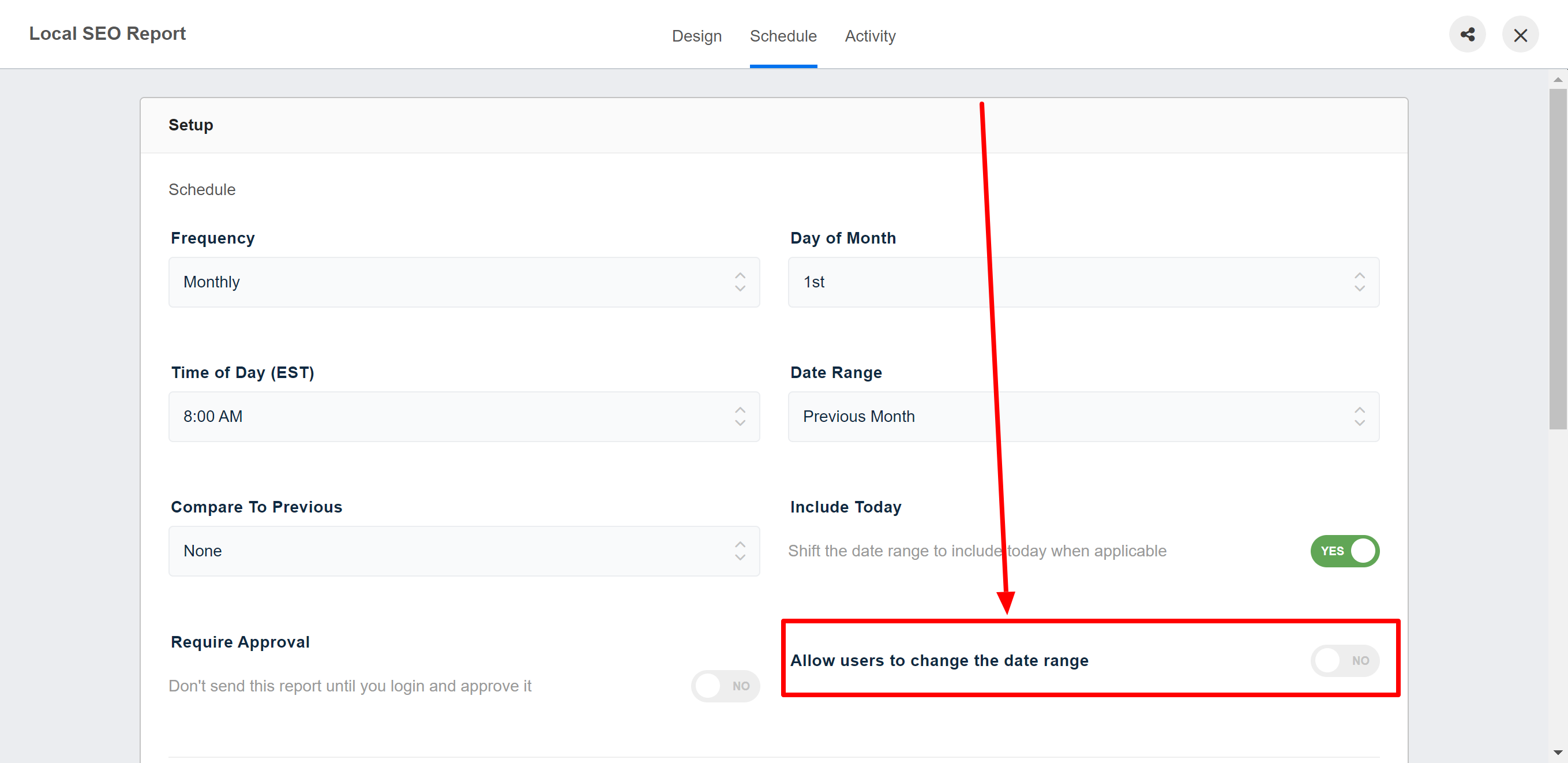Close the Local SEO Report editor

pyautogui.click(x=1520, y=35)
